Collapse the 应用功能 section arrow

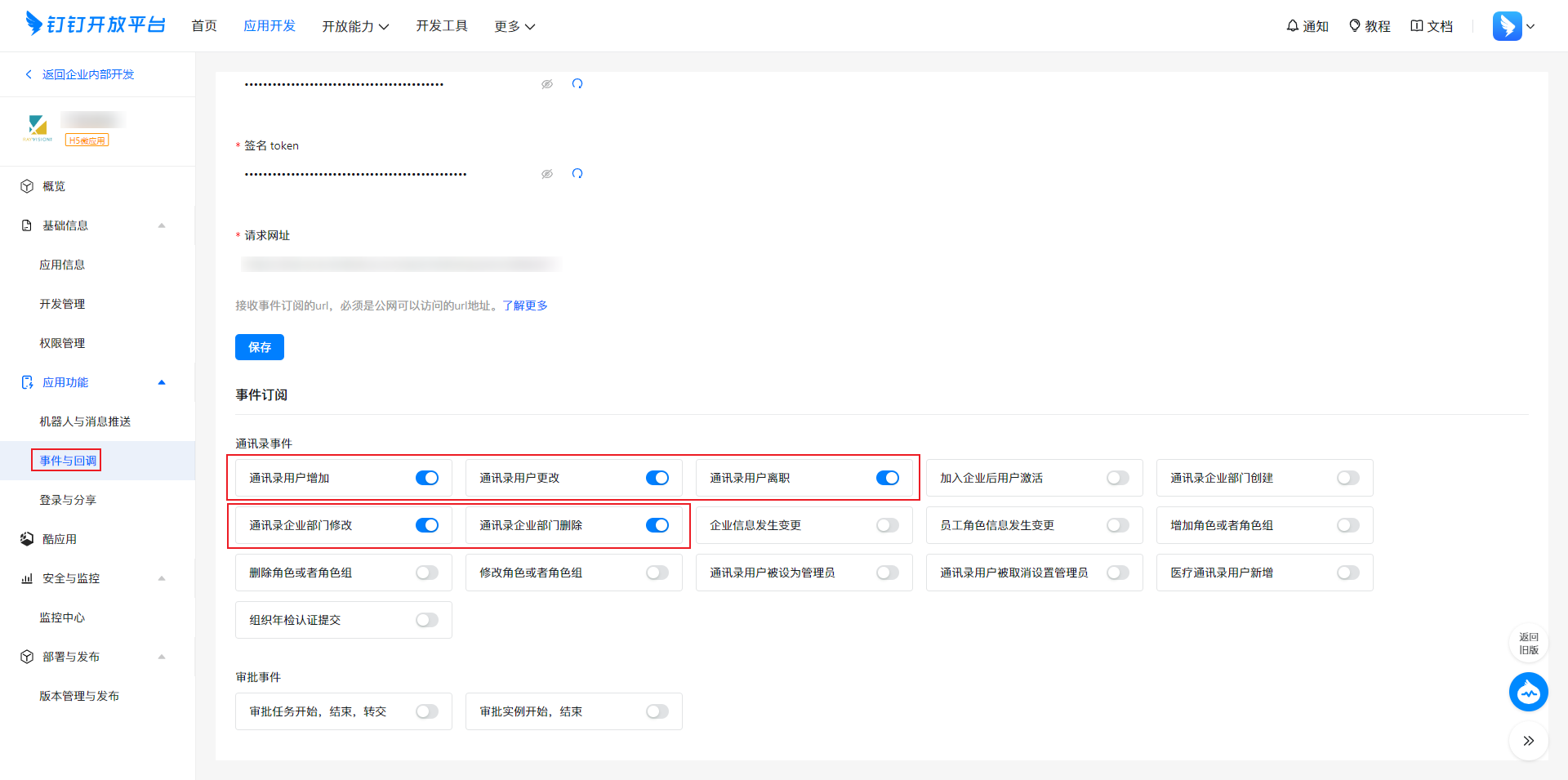tap(162, 382)
